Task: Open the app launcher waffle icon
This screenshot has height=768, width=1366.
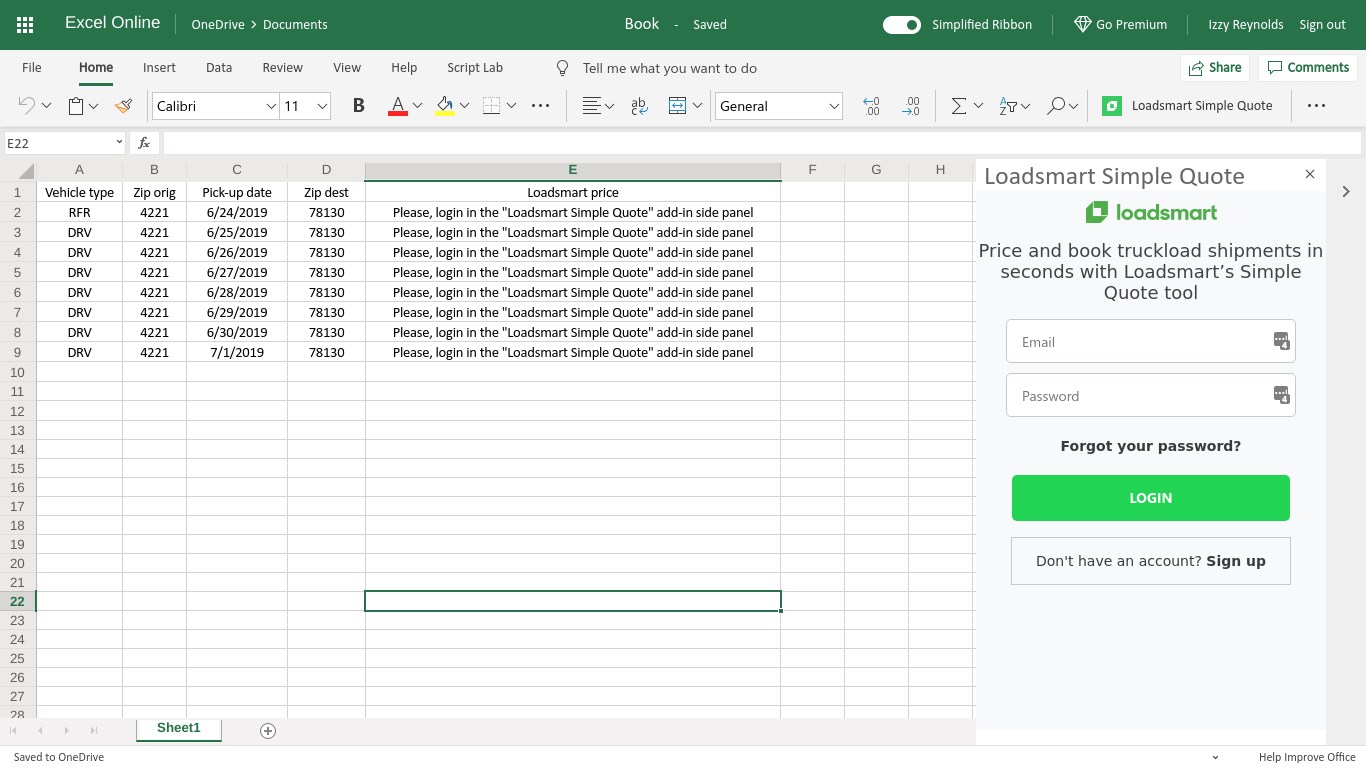Action: [25, 25]
